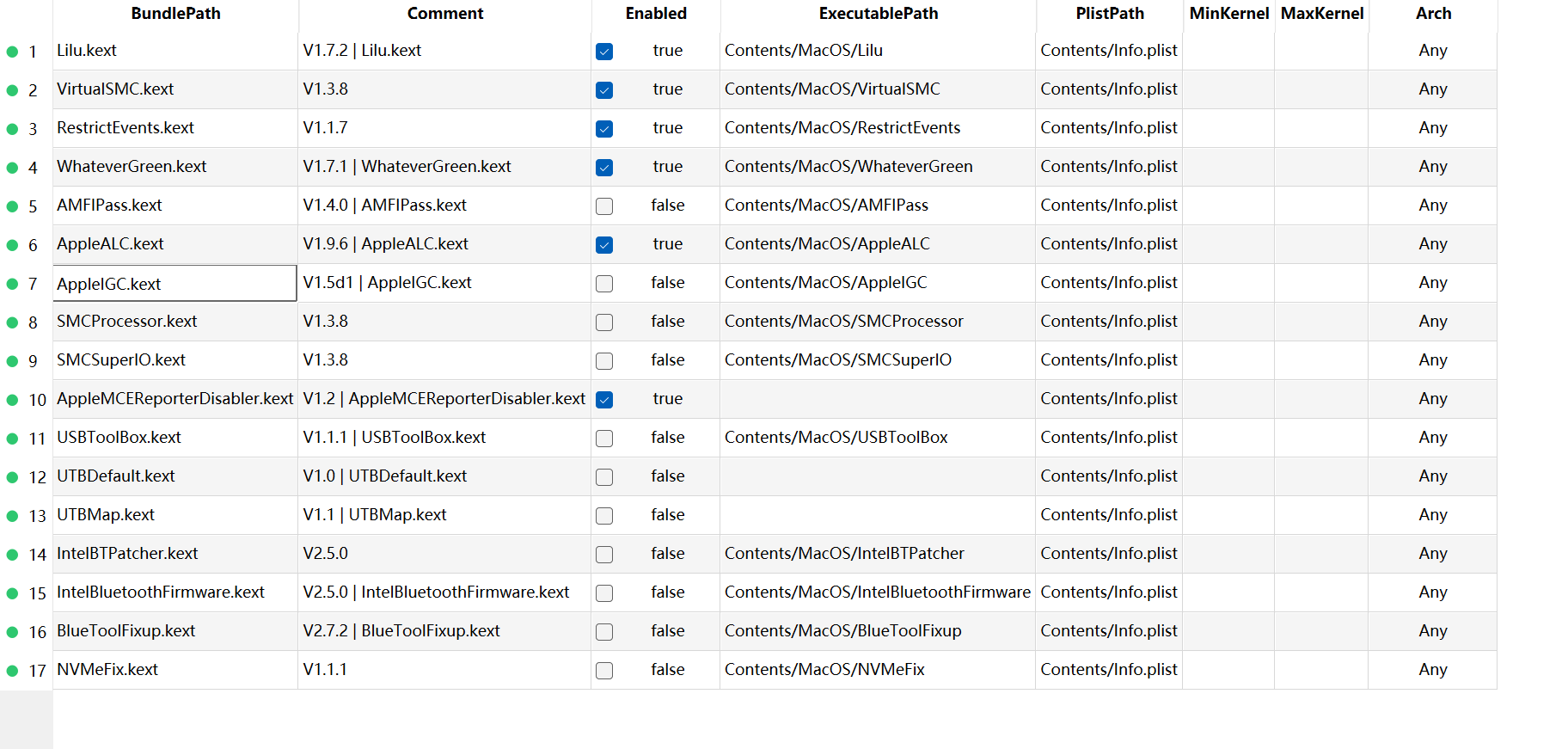Image resolution: width=1568 pixels, height=749 pixels.
Task: Select WhateverGreen.kext in BundlePath column
Action: (x=175, y=167)
